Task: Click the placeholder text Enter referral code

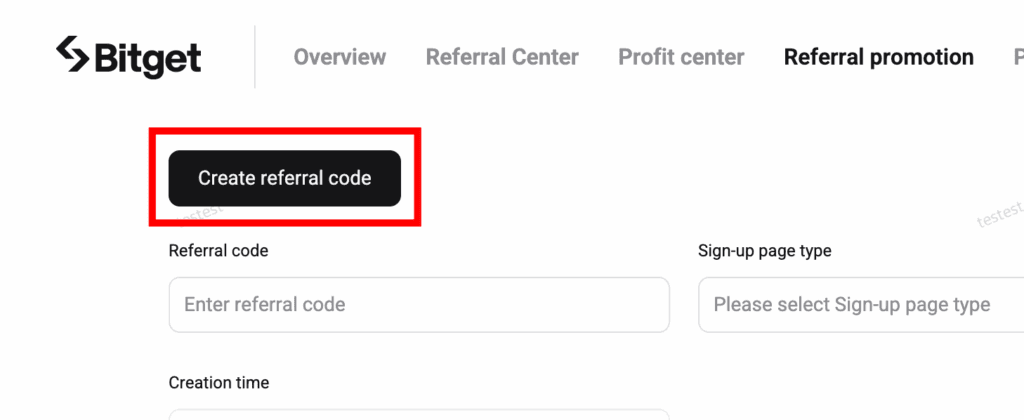Action: [264, 304]
